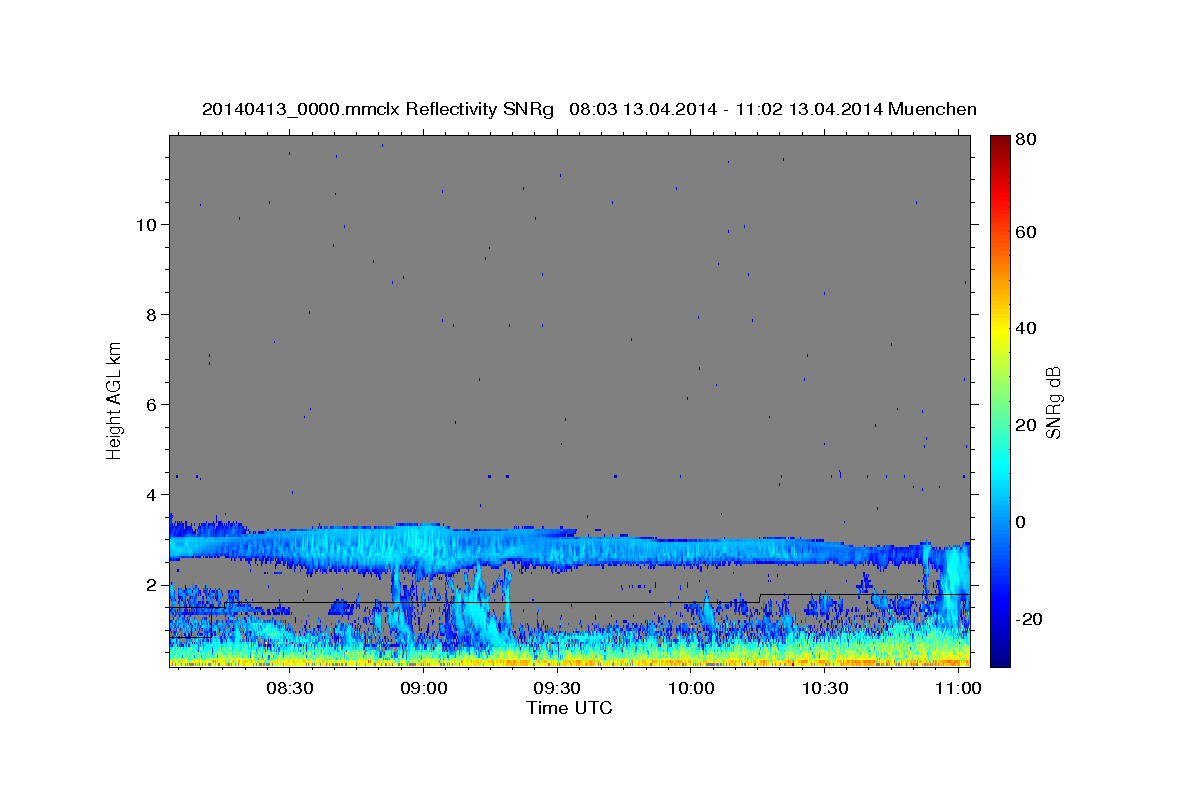Click the plot title mentioning Muenchen
The image size is (1200, 800).
(x=589, y=109)
